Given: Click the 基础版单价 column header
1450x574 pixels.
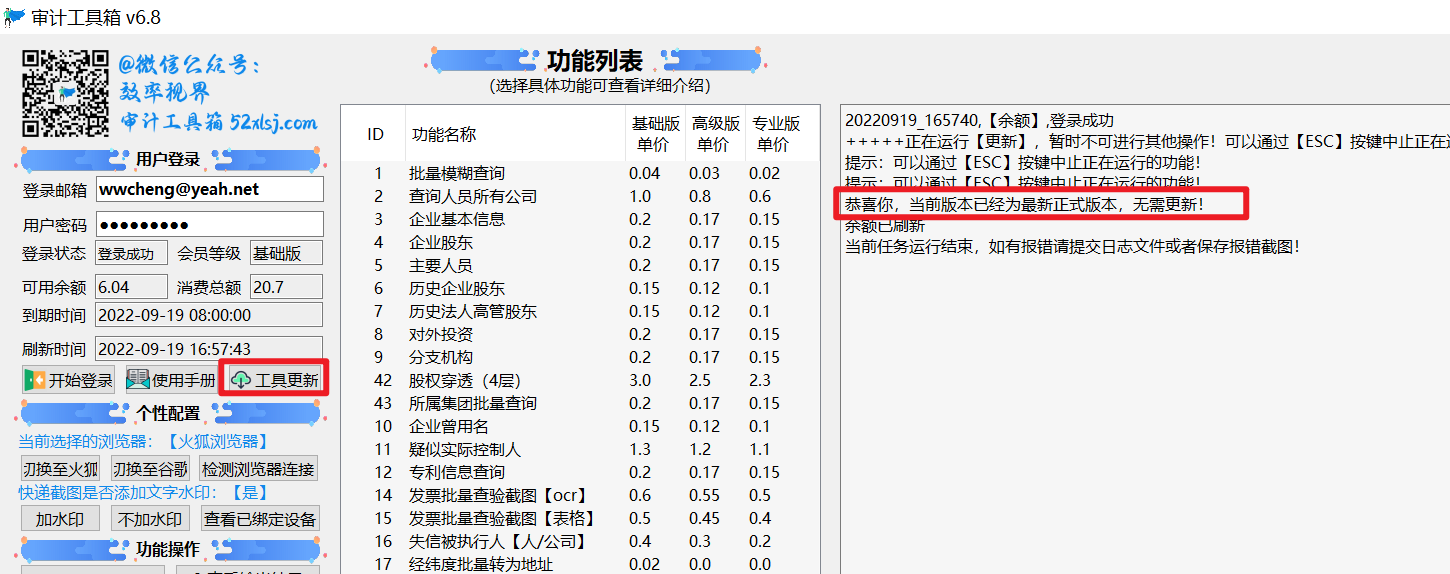Looking at the screenshot, I should point(655,134).
